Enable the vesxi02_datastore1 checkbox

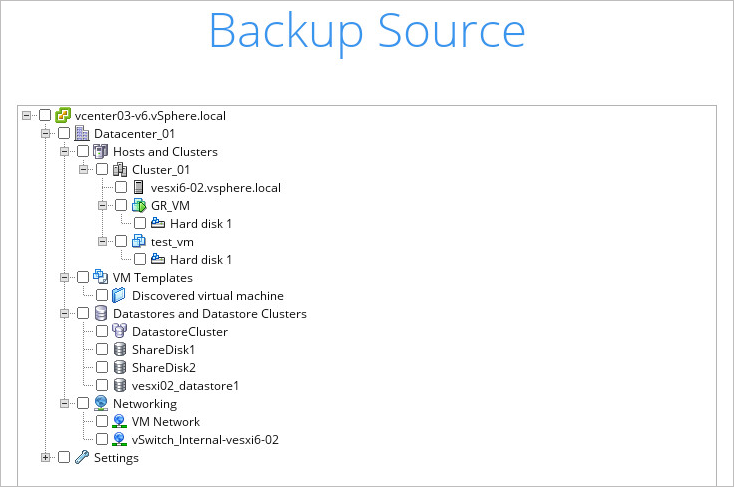pyautogui.click(x=102, y=386)
